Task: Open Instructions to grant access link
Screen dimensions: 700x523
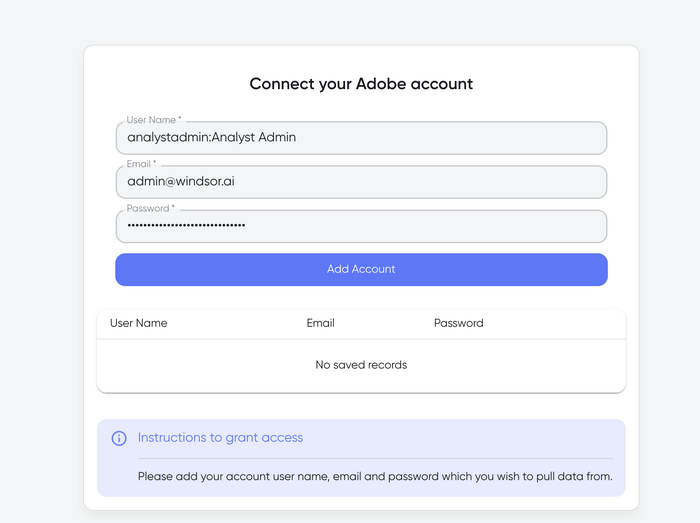Action: [x=220, y=438]
